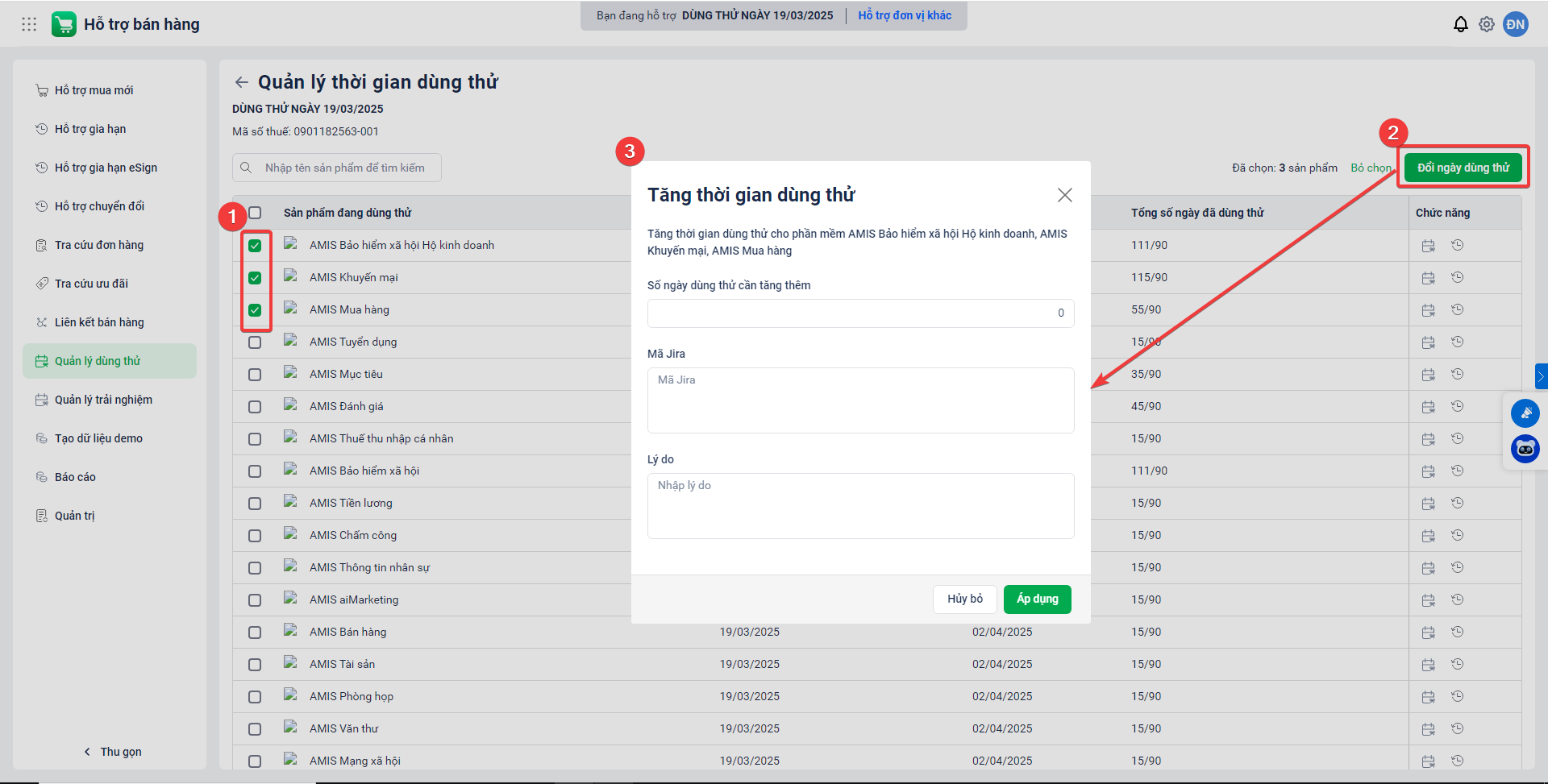Screen dimensions: 1548x784
Task: Focus the Lý do text area
Action: (860, 506)
